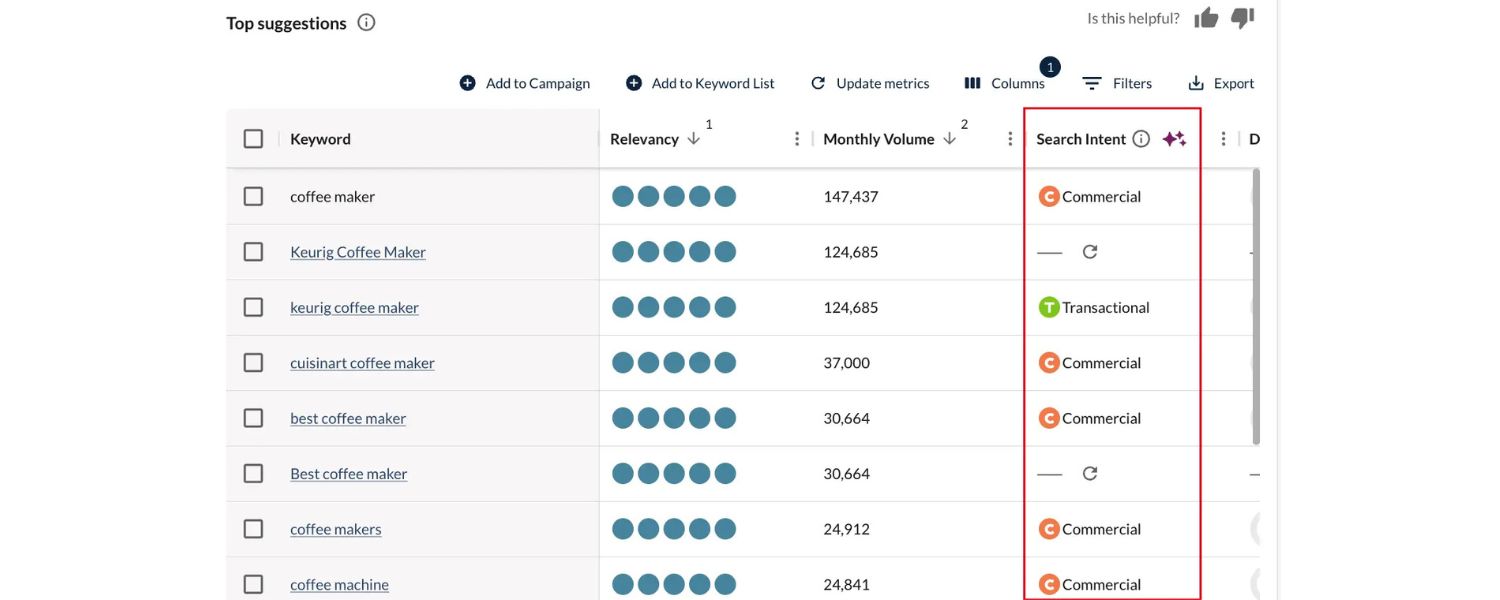
Task: Click the Search Intent info icon
Action: pos(1142,138)
